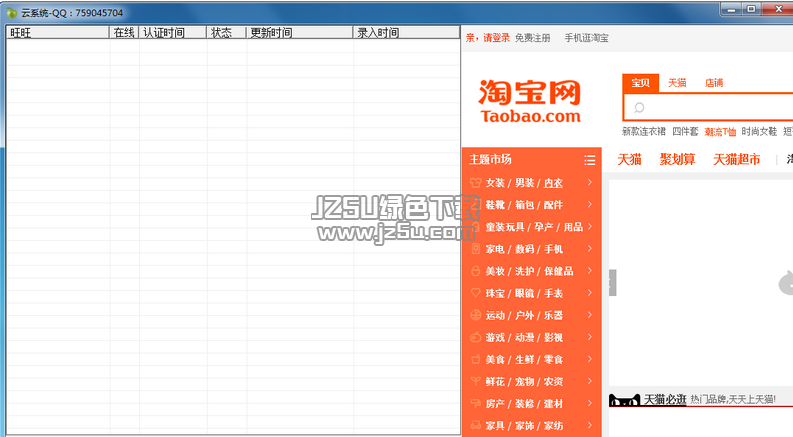Viewport: 793px width, 437px height.
Task: Click the search magnifier icon
Action: [x=639, y=107]
